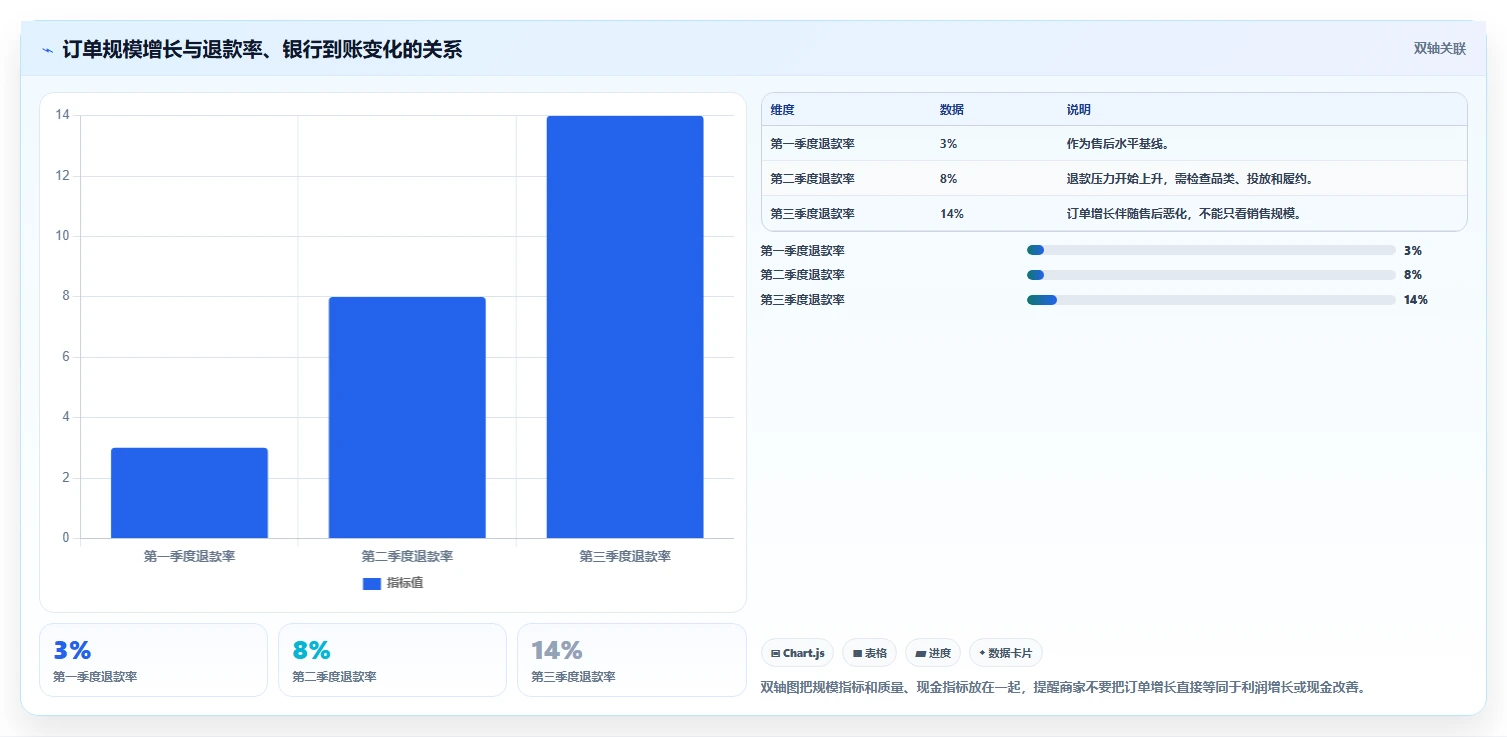This screenshot has width=1507, height=737.
Task: Click the blue color box of the 指标值 legend
Action: point(371,583)
